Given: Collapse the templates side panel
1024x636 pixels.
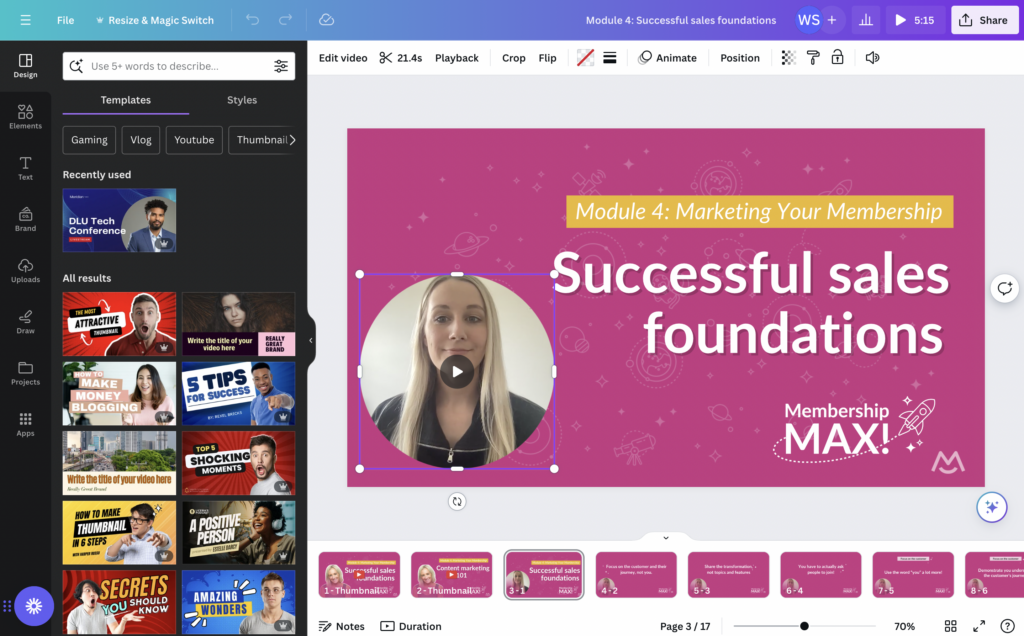Looking at the screenshot, I should [x=313, y=339].
